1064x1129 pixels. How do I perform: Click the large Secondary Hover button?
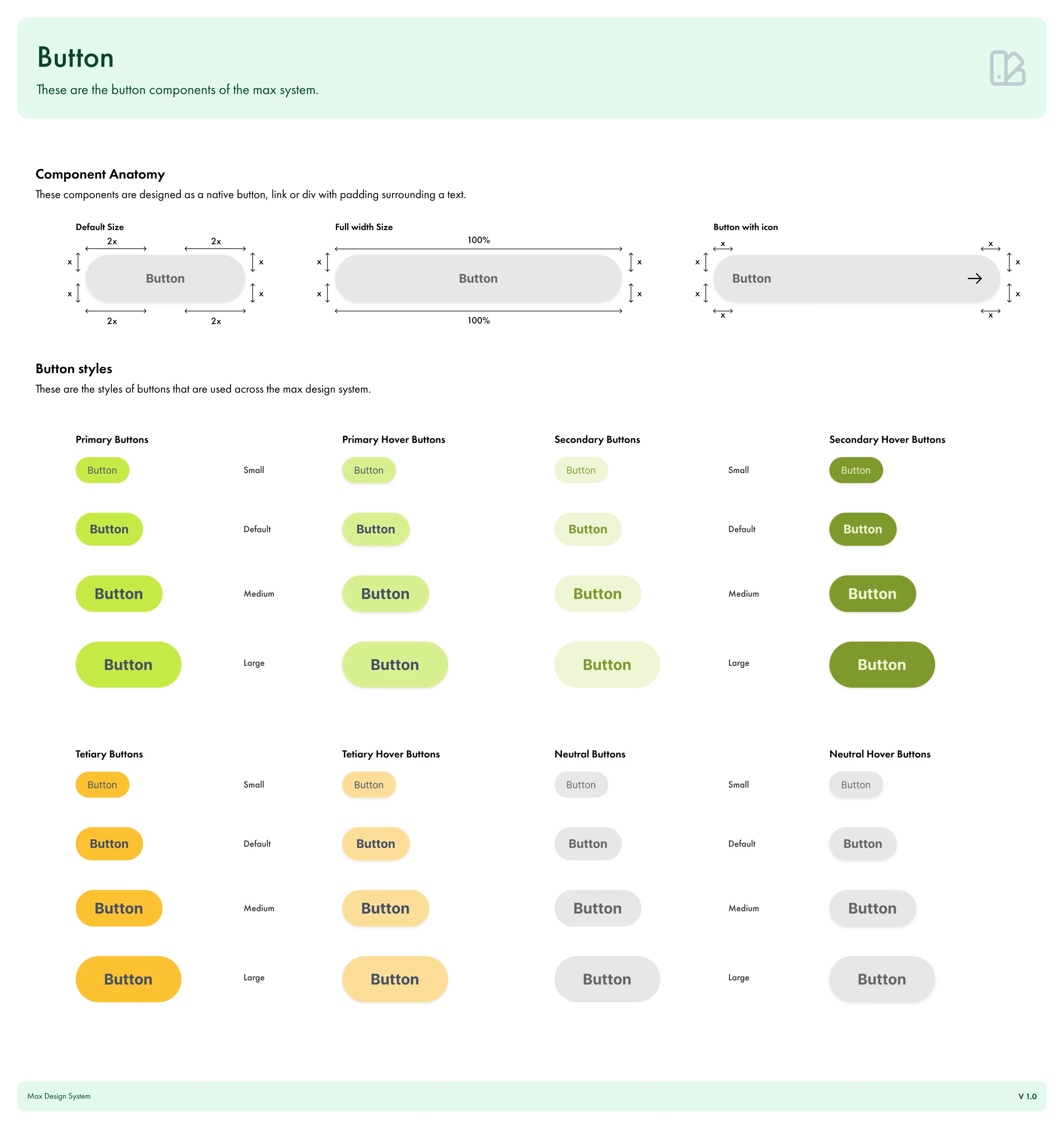[881, 665]
